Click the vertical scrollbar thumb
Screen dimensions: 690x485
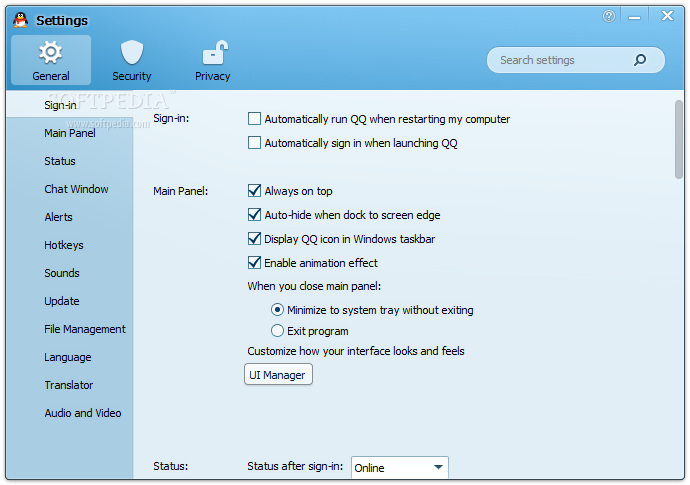coord(679,139)
